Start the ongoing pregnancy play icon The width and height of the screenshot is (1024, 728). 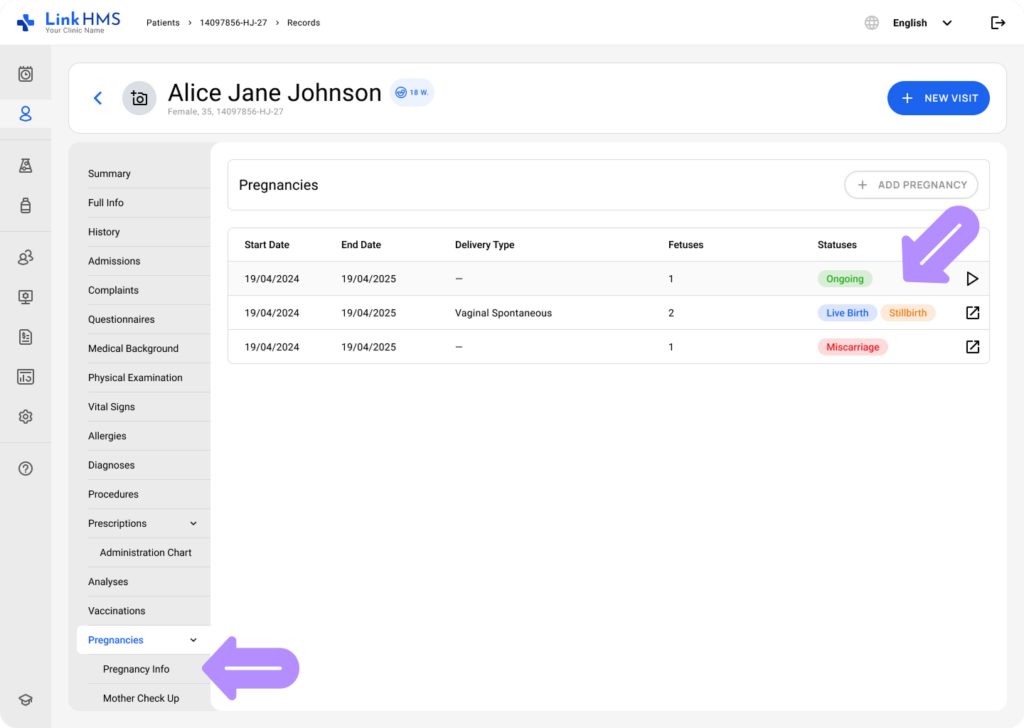972,279
